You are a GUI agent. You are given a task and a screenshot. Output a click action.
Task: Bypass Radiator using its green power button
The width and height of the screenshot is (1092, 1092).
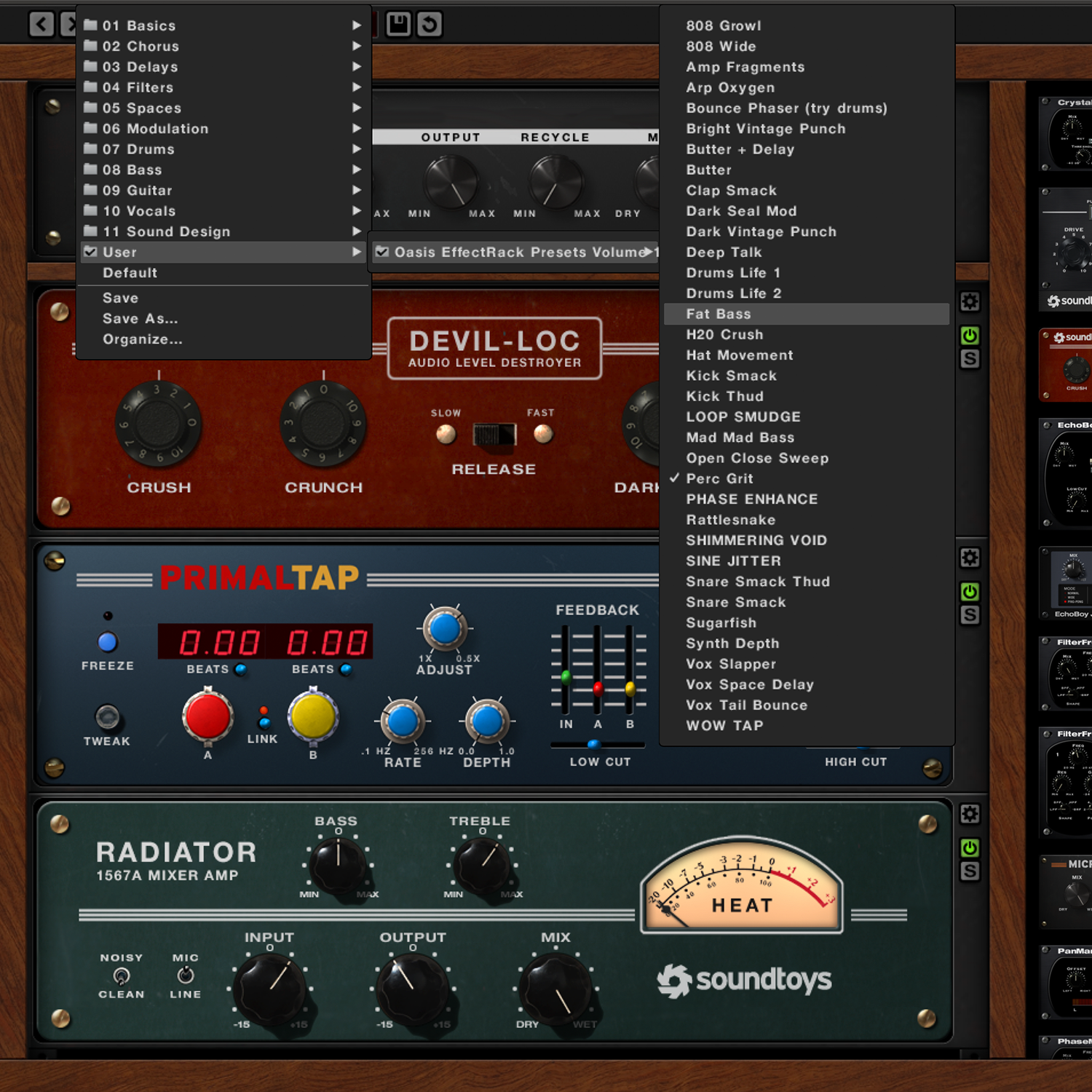click(x=969, y=848)
